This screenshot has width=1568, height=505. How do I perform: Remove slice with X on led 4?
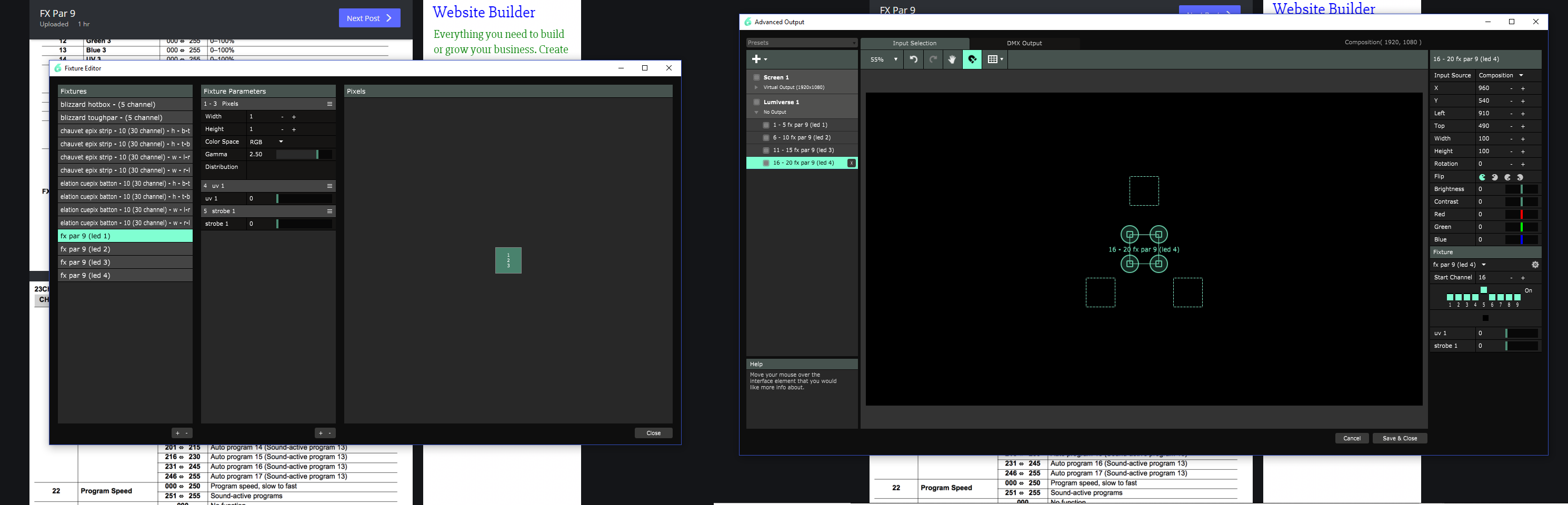tap(851, 163)
